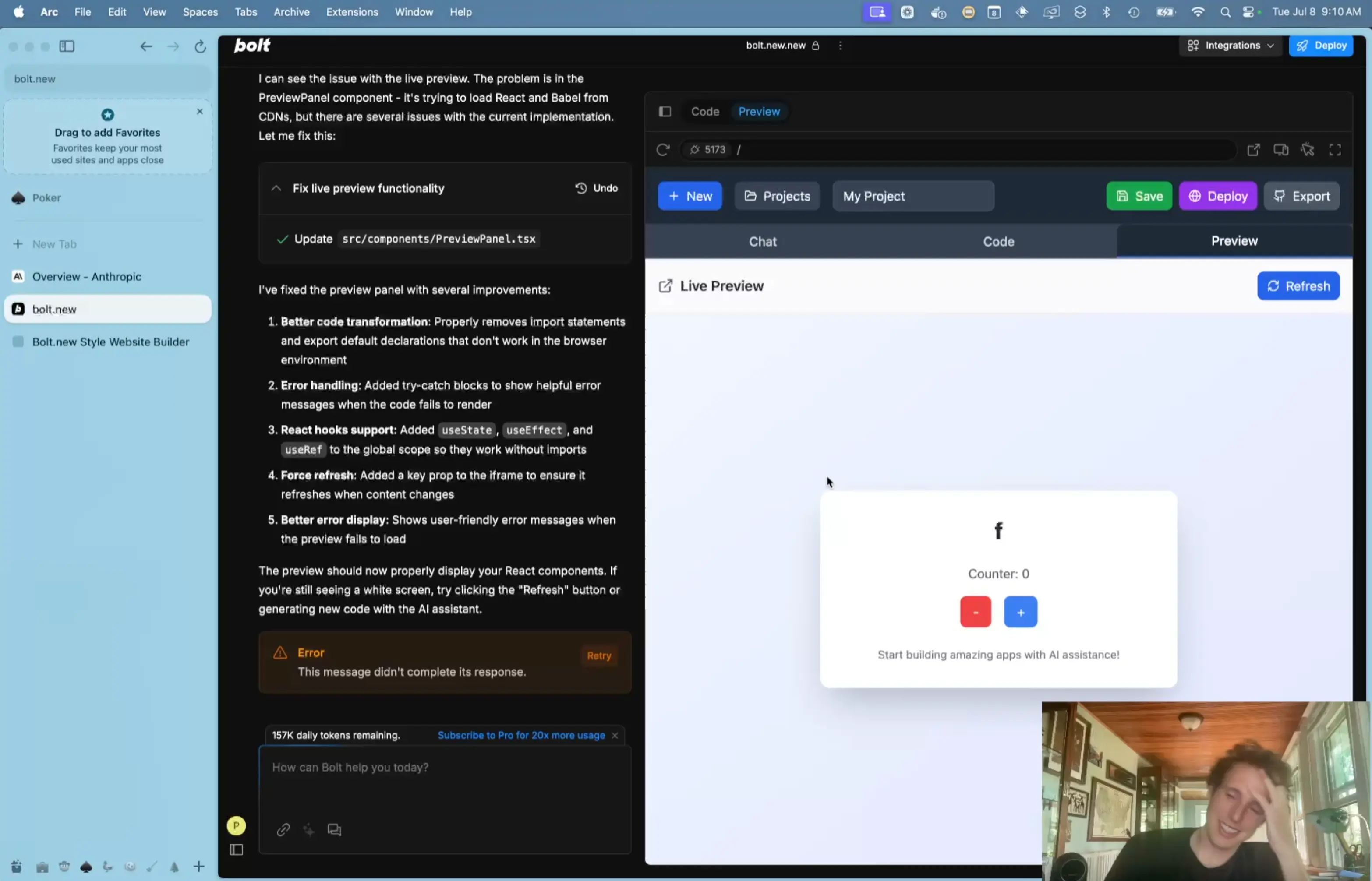
Task: Click the blue Deploy button in Bolt header
Action: point(1321,46)
